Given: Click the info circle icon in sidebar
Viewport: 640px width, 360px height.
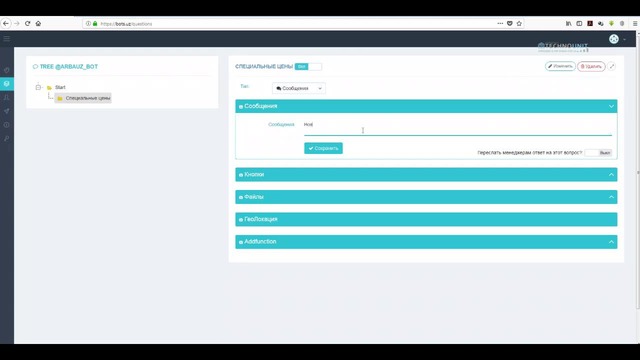Looking at the screenshot, I should click(x=7, y=125).
